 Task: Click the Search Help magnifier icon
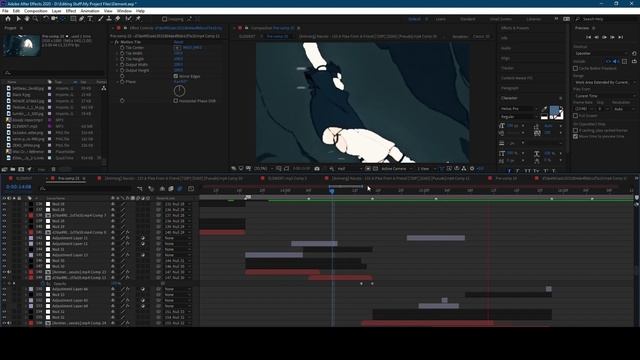click(x=578, y=19)
